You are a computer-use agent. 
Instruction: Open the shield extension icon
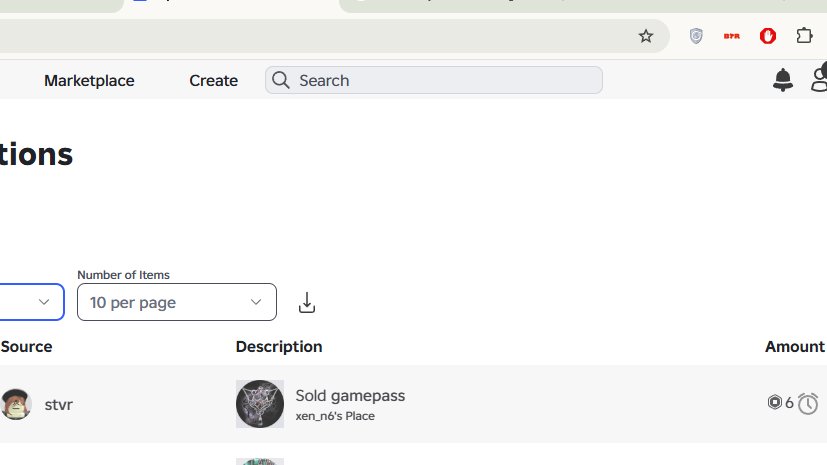[x=696, y=36]
